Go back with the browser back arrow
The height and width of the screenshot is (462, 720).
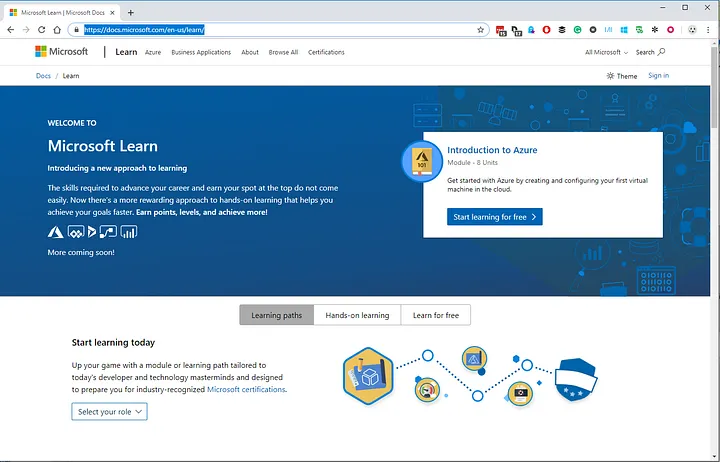click(x=11, y=30)
